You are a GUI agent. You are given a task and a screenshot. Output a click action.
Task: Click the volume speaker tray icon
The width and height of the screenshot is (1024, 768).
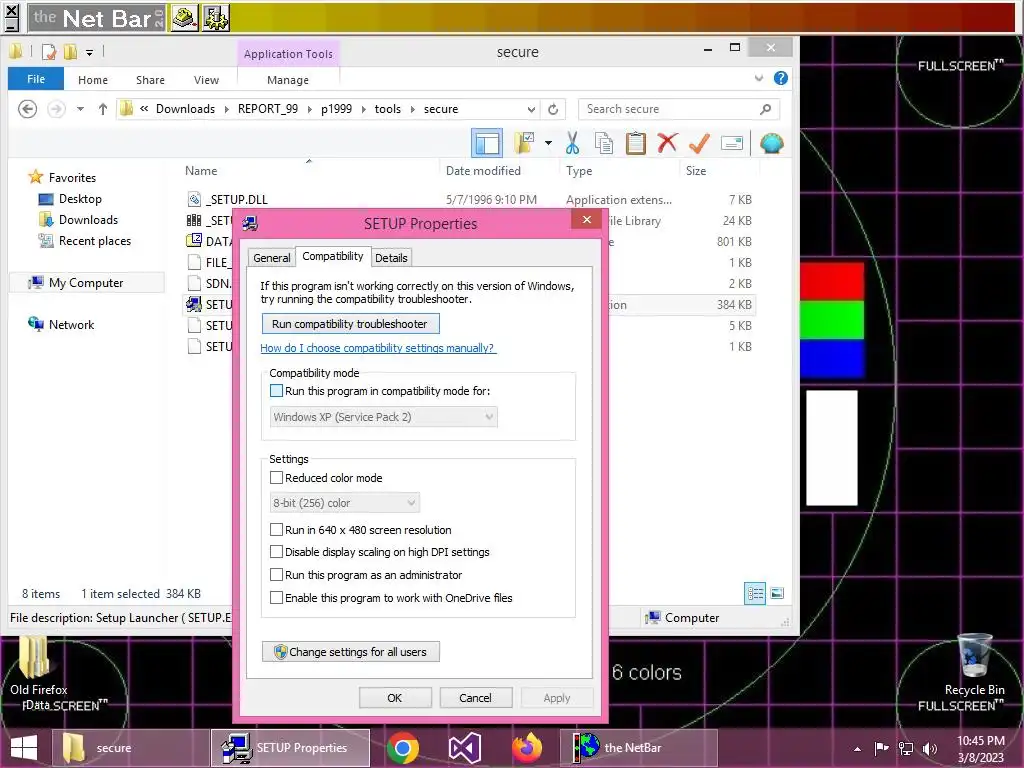point(929,748)
